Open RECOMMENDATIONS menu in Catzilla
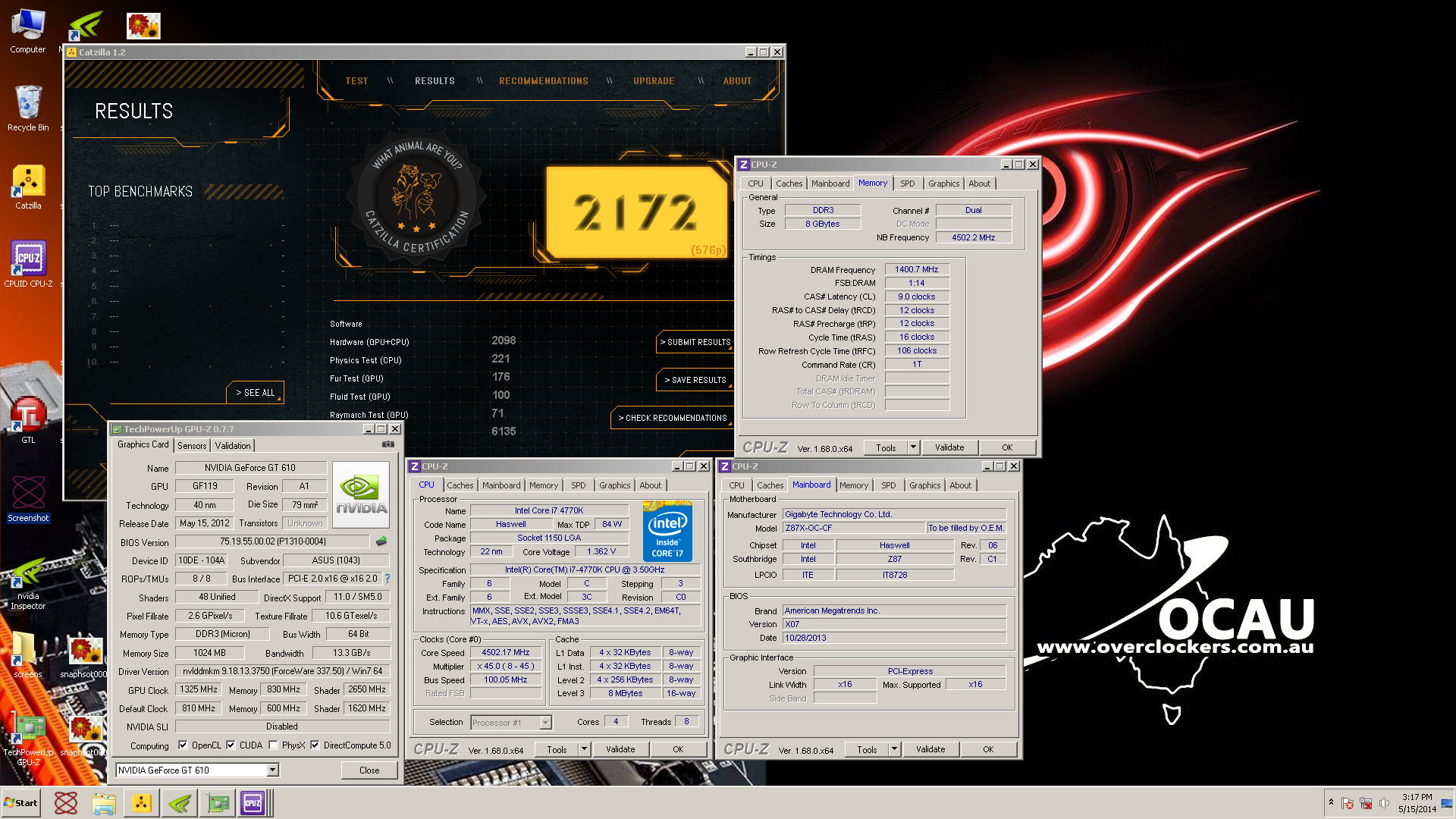 click(544, 81)
